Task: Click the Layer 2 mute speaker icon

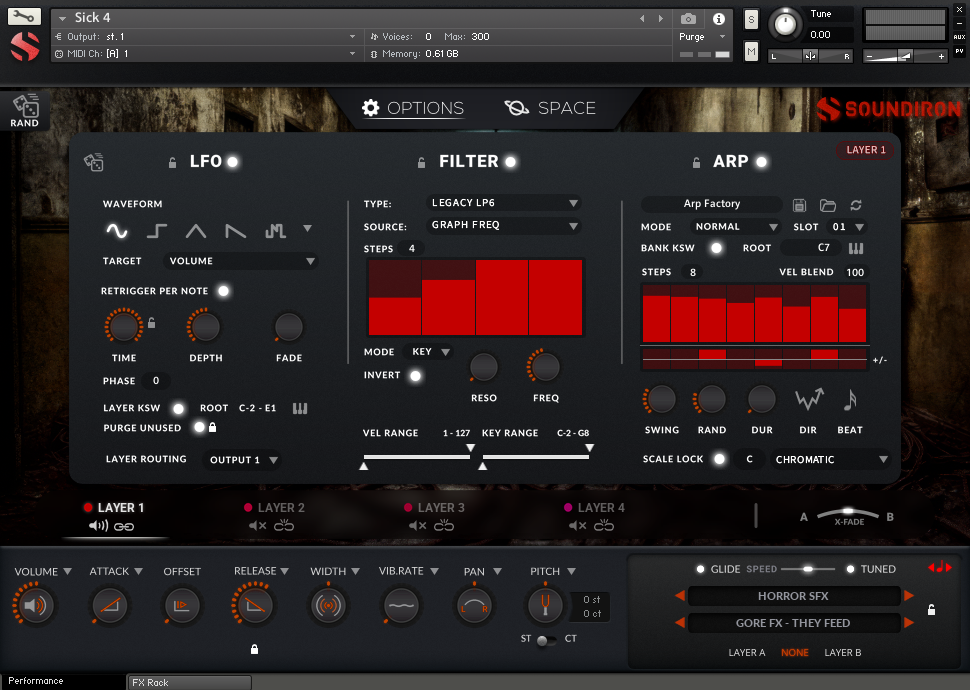Action: pyautogui.click(x=257, y=526)
